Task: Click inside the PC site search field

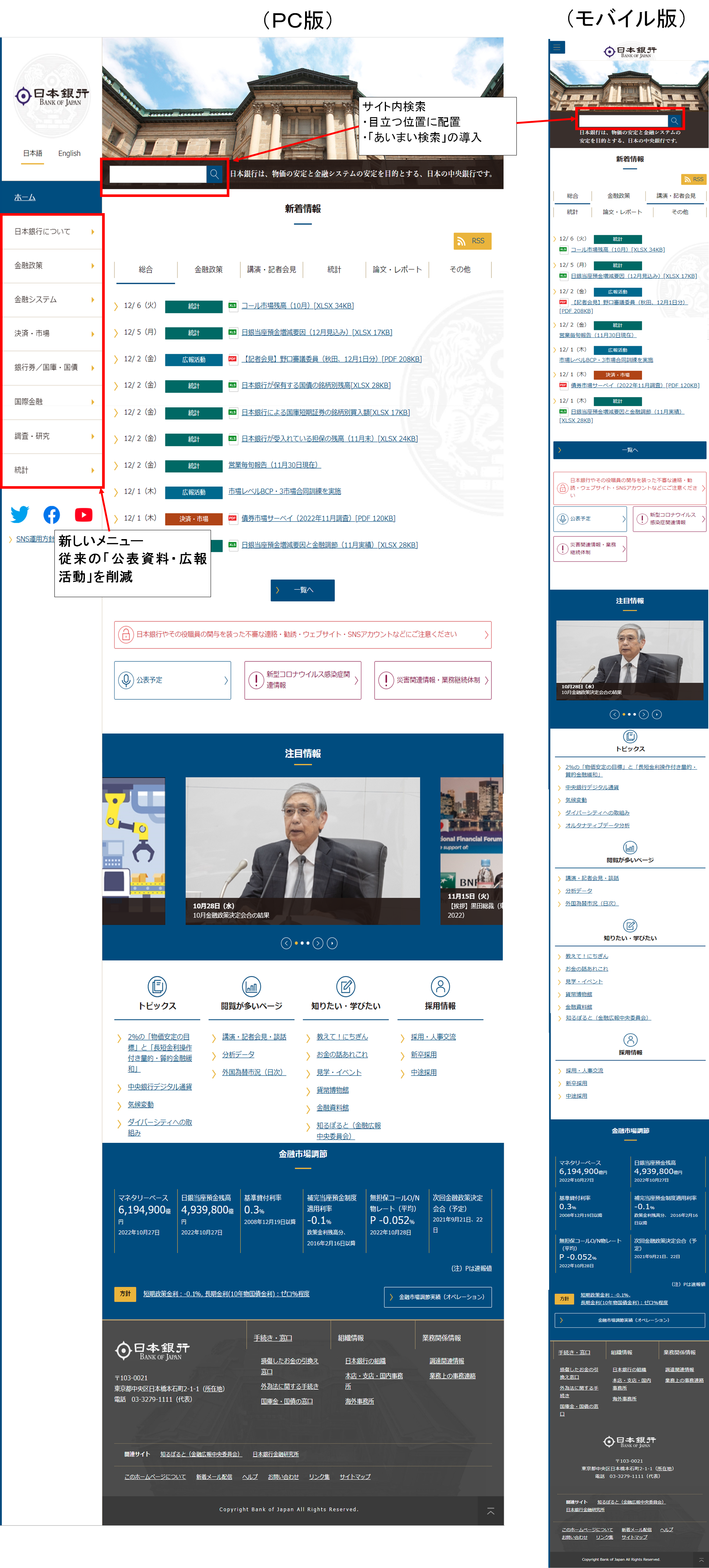Action: pos(158,174)
